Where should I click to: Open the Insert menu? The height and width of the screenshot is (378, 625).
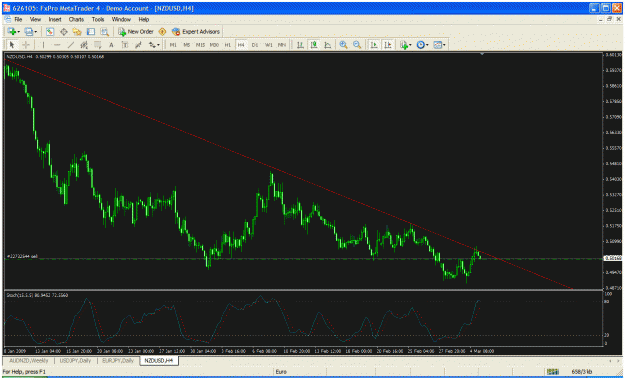55,19
